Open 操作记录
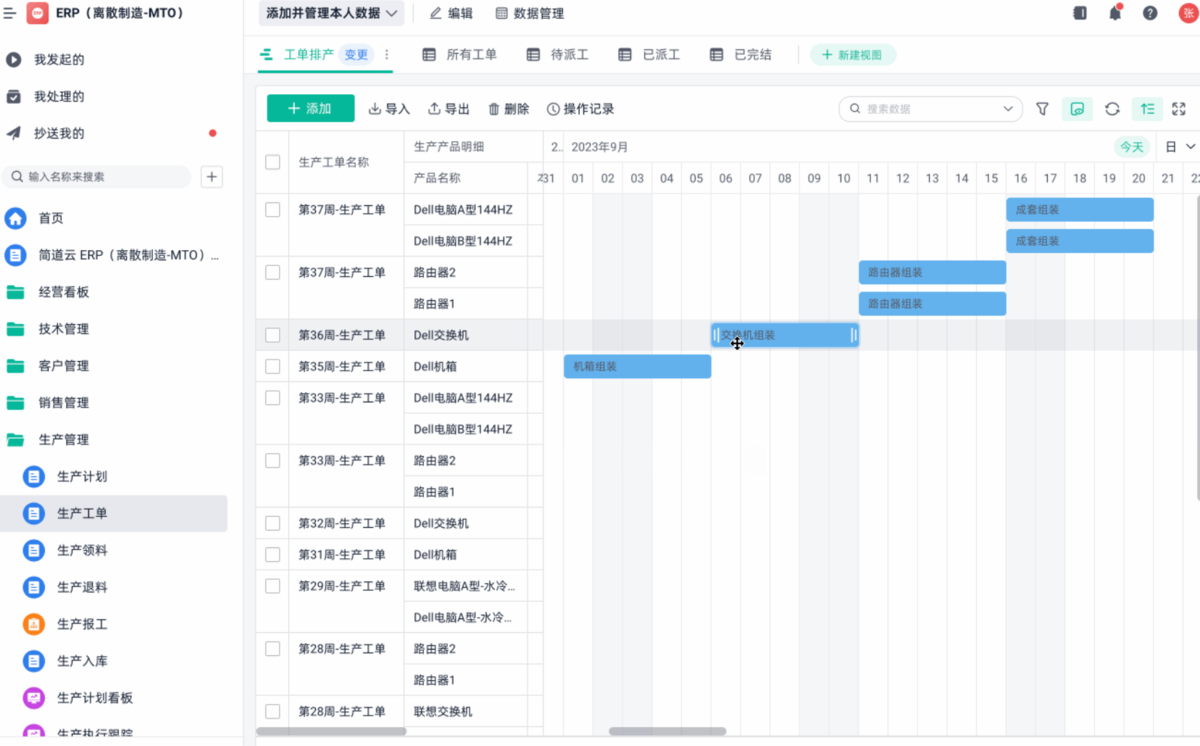This screenshot has height=746, width=1200. (581, 109)
